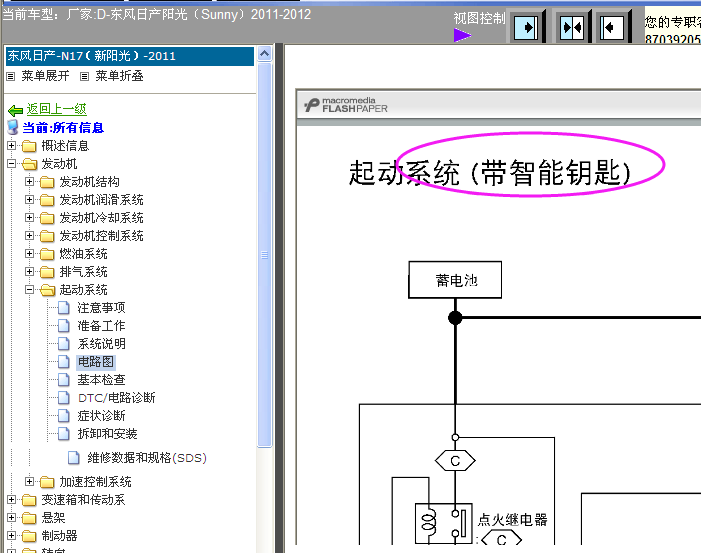Select 发动机润滑系统 label
Screen dimensions: 701x553
coord(101,200)
